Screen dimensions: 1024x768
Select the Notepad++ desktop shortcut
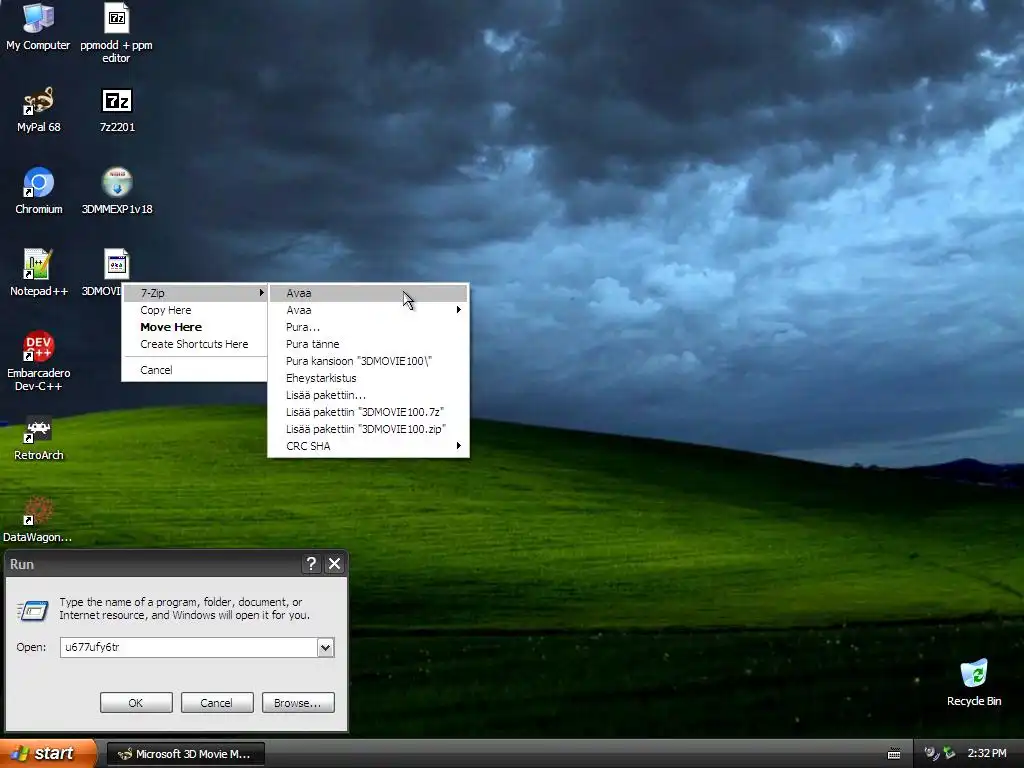(39, 273)
